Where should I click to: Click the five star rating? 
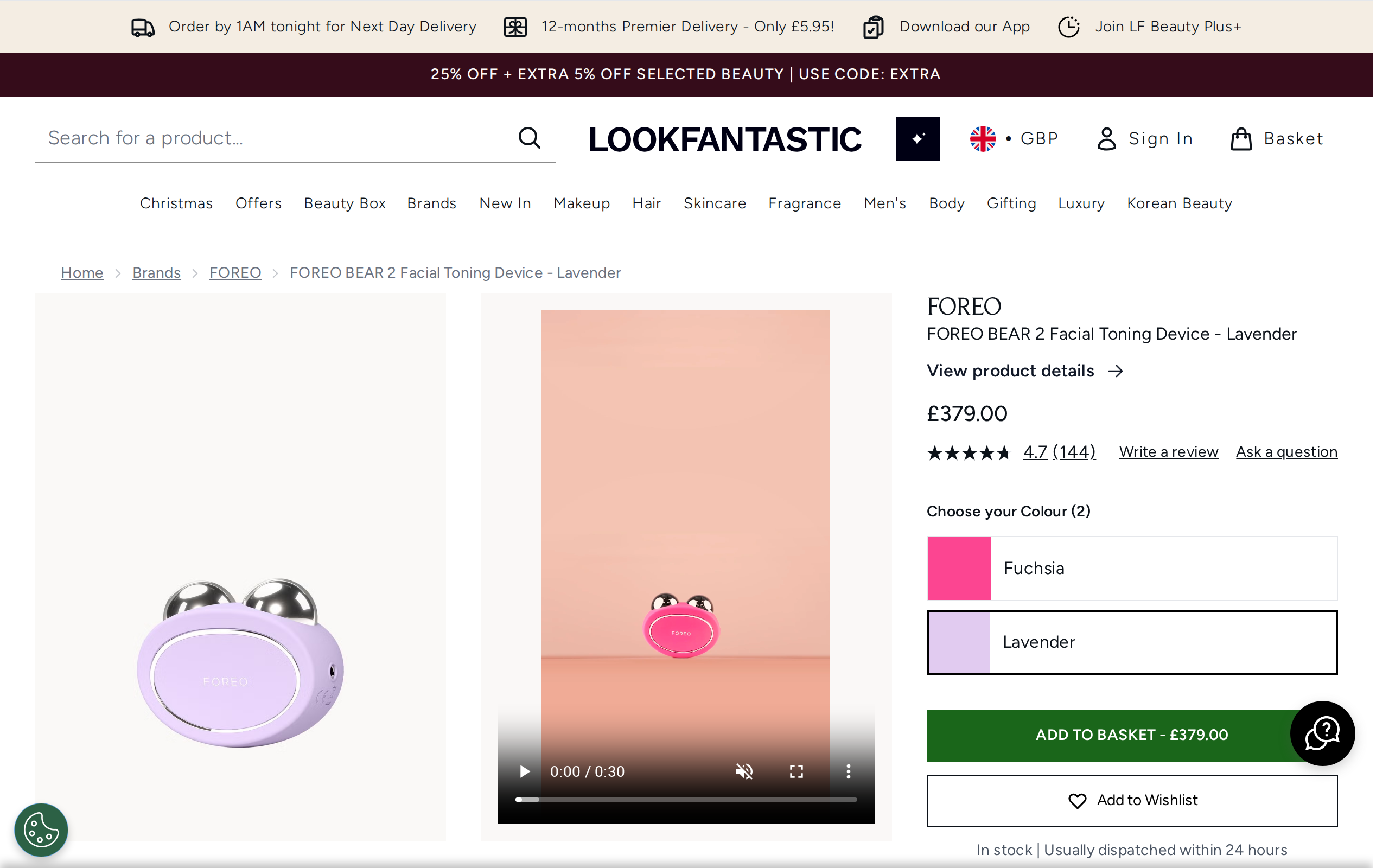point(968,453)
